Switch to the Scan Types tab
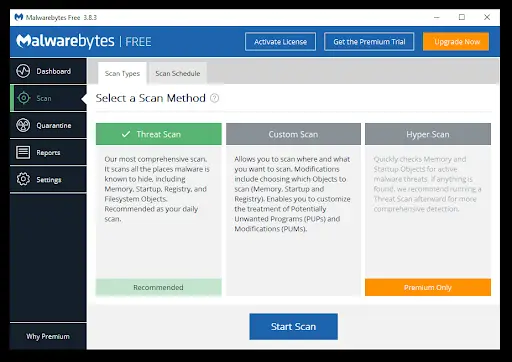This screenshot has height=362, width=512. coord(122,73)
